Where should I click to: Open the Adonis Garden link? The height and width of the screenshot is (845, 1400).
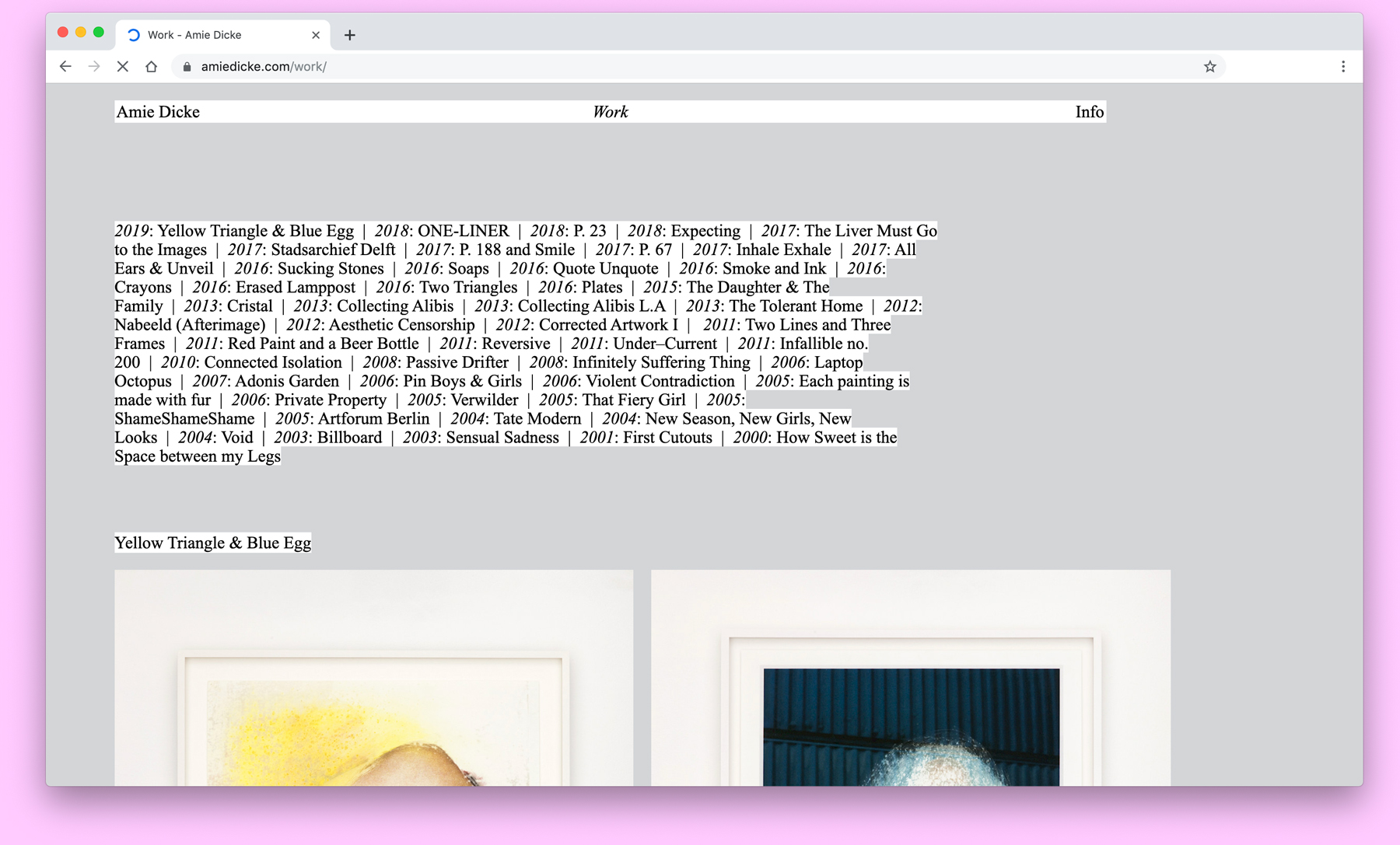point(287,381)
